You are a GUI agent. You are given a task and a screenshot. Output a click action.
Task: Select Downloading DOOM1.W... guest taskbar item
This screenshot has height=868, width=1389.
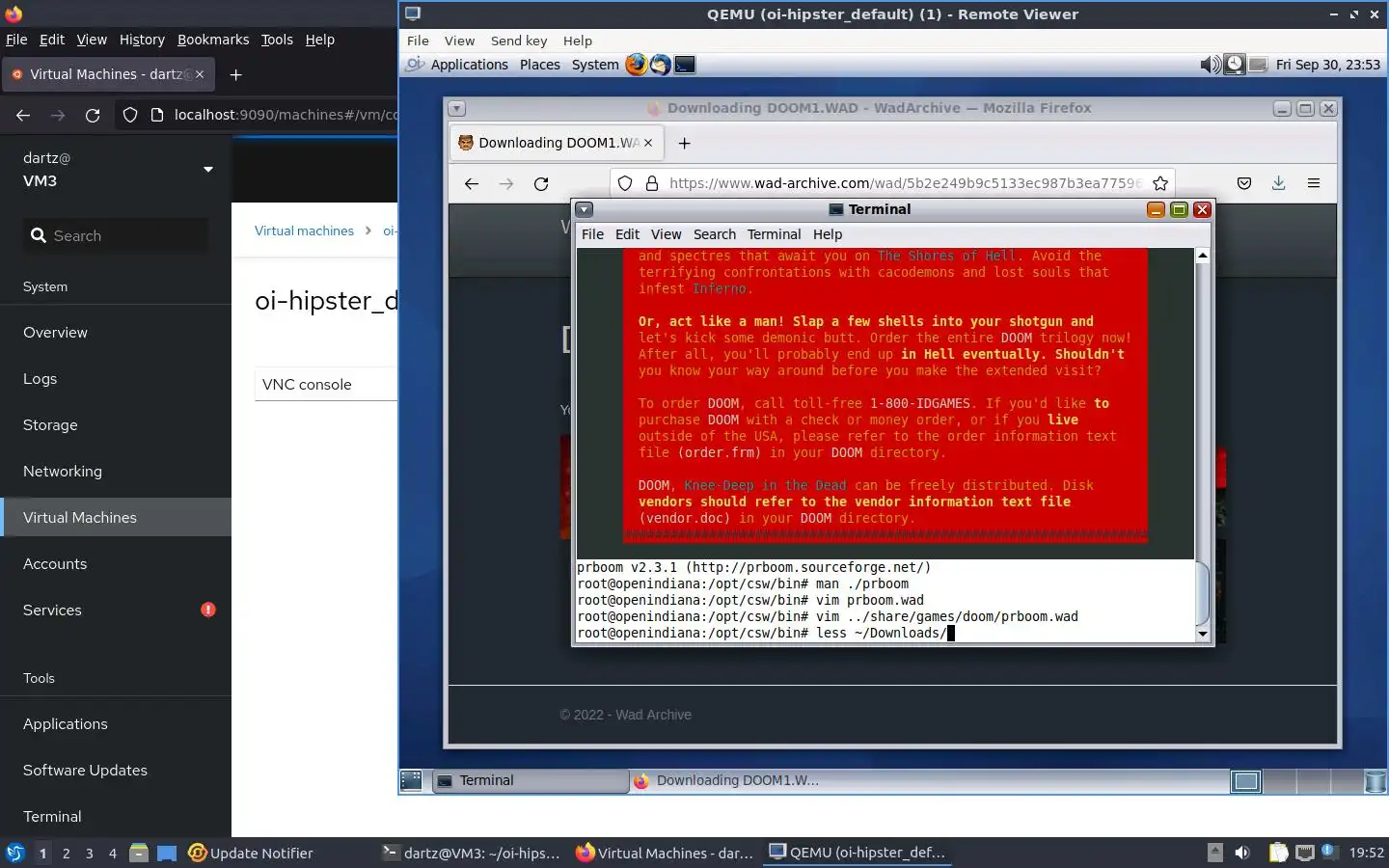(729, 780)
